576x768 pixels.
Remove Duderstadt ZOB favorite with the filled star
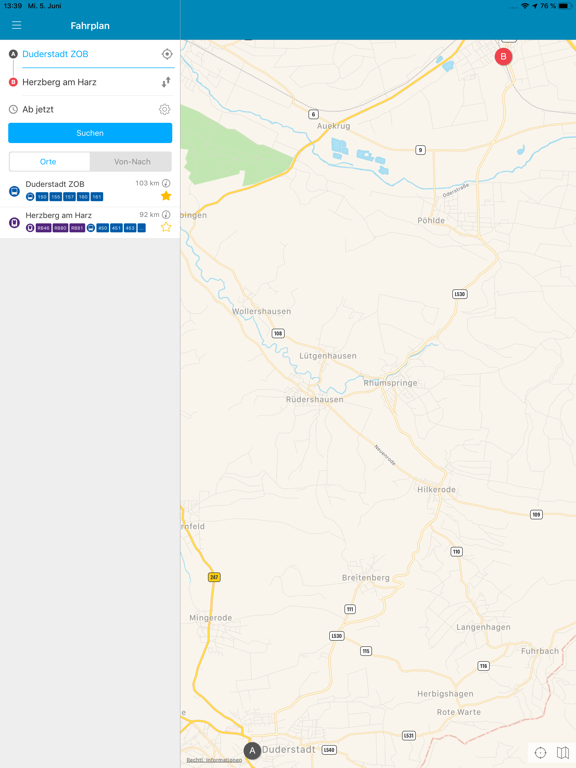(166, 196)
